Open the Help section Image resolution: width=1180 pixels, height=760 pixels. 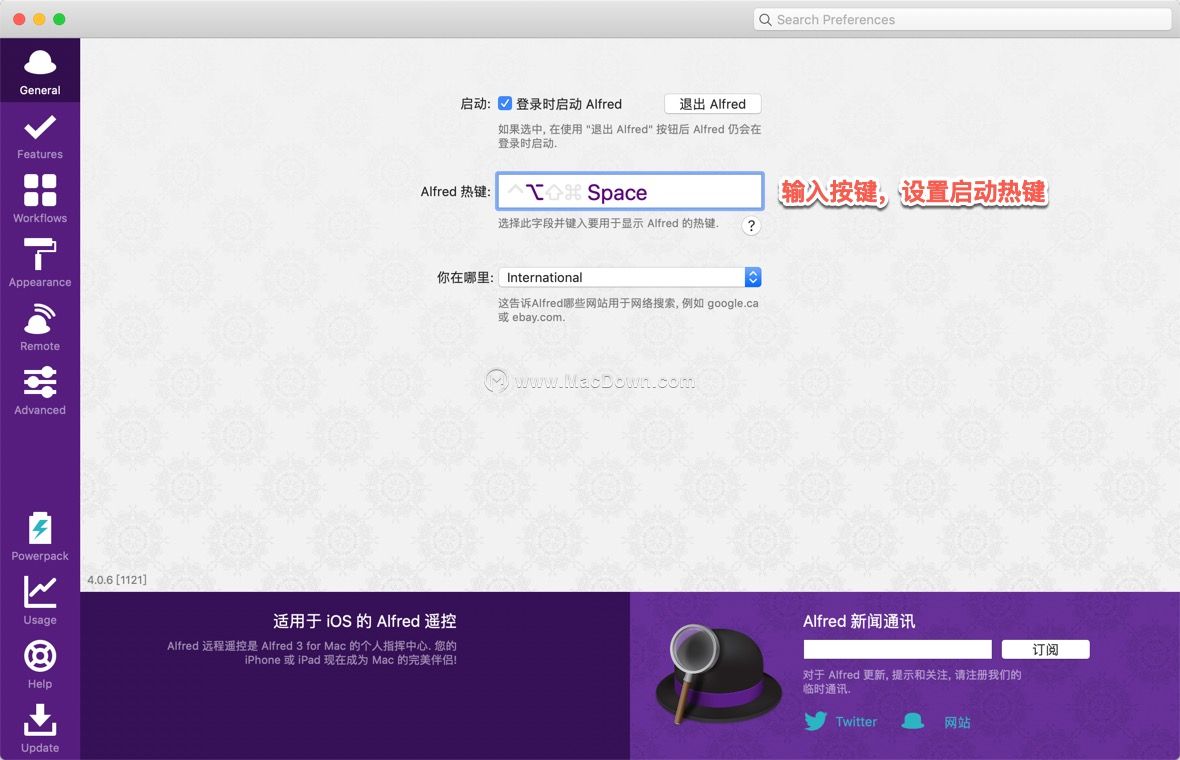[40, 664]
